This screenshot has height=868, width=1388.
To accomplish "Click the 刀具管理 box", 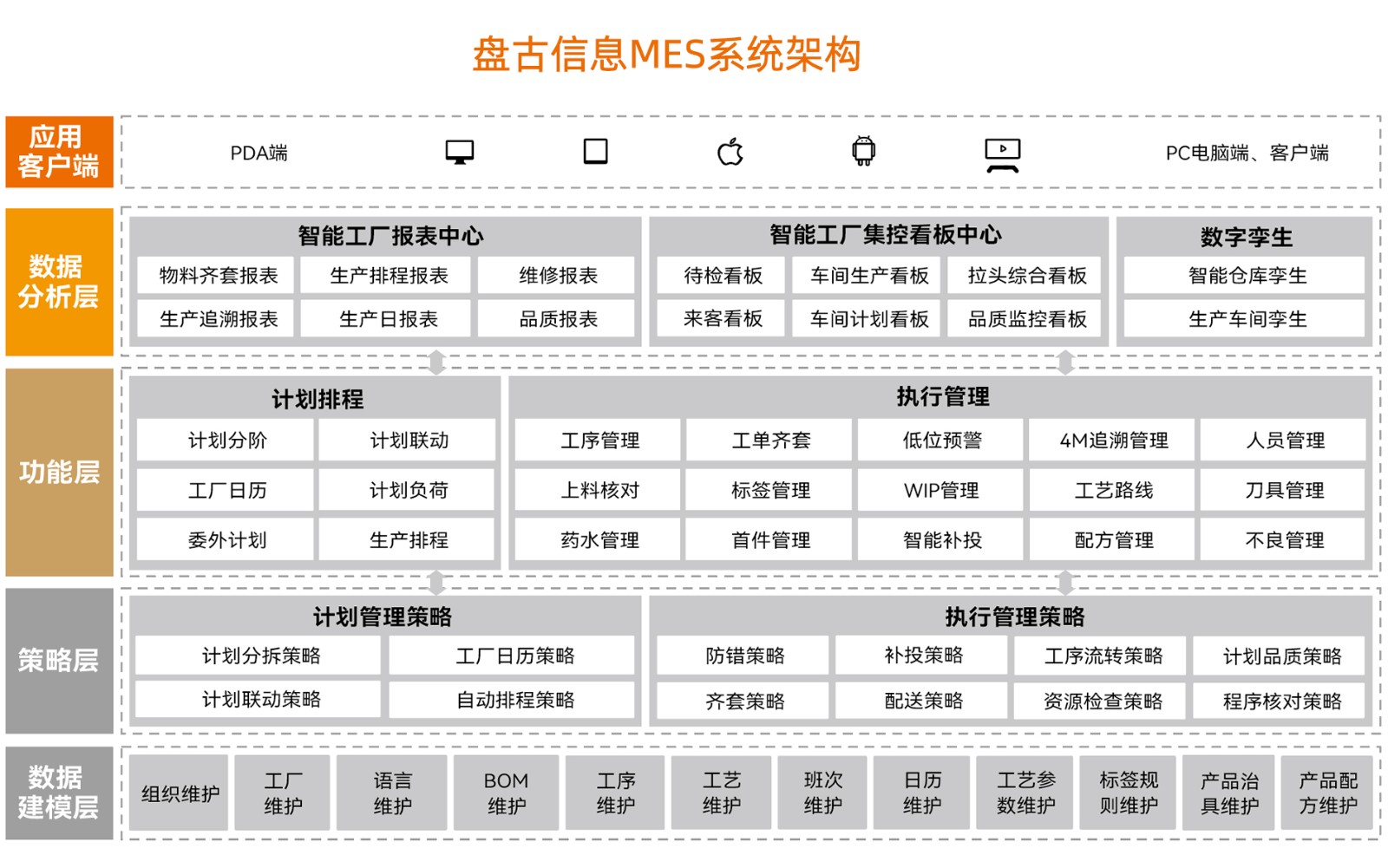I will coord(1284,491).
